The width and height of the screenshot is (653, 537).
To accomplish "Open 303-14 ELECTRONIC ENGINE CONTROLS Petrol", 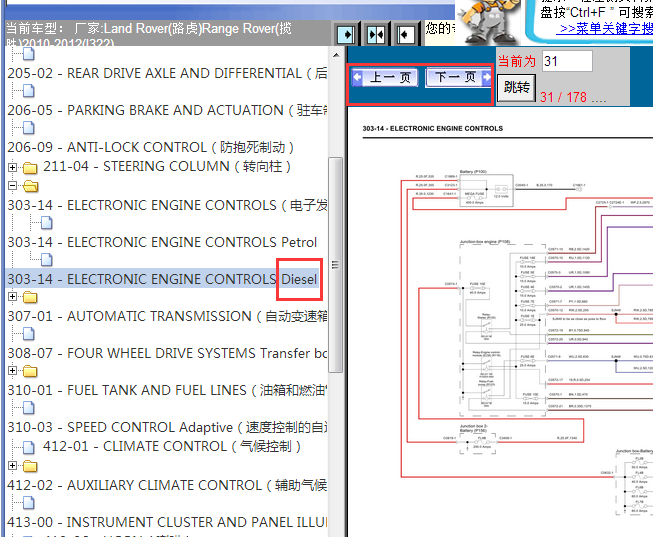I will click(162, 242).
